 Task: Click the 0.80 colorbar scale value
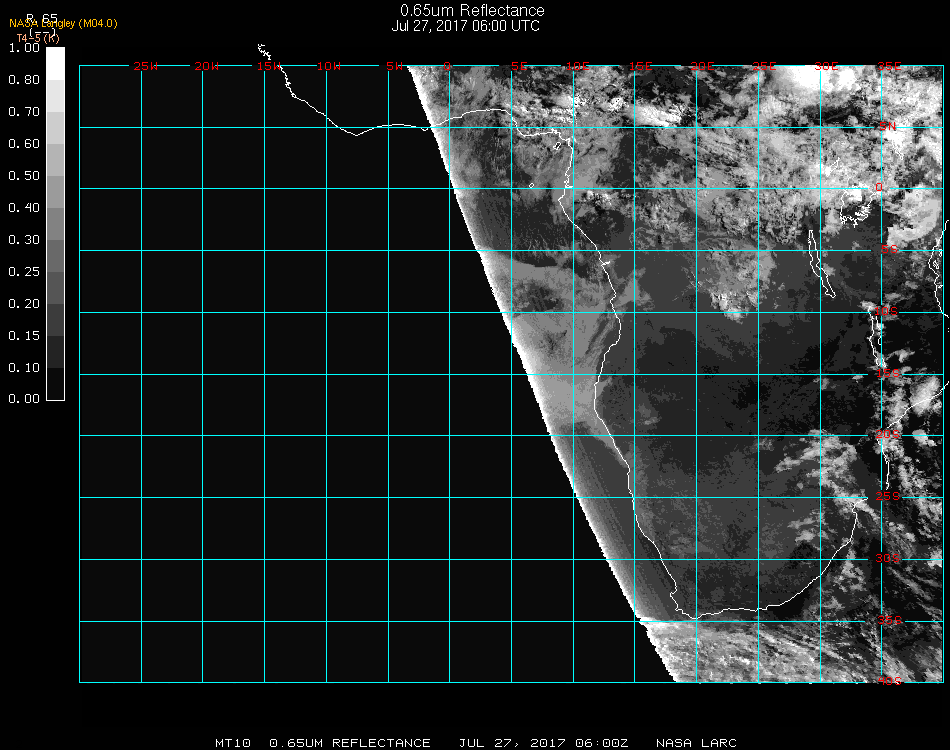pyautogui.click(x=24, y=80)
